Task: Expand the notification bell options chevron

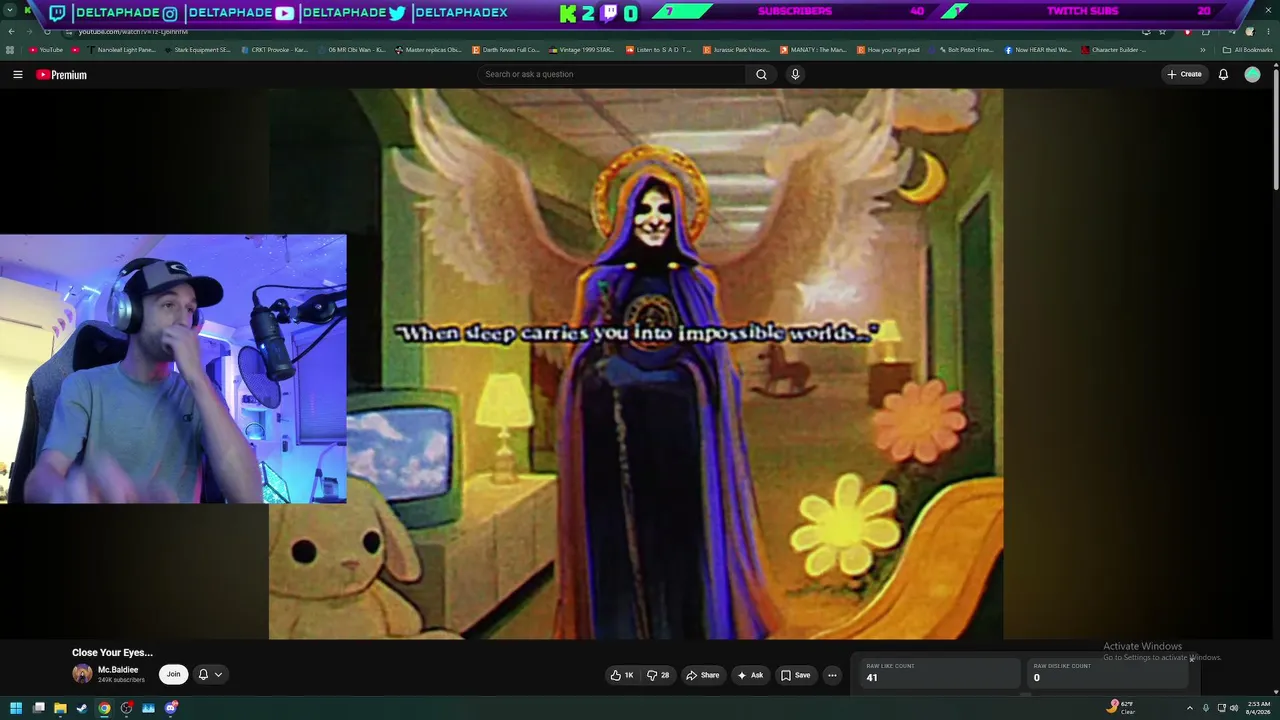Action: tap(218, 675)
